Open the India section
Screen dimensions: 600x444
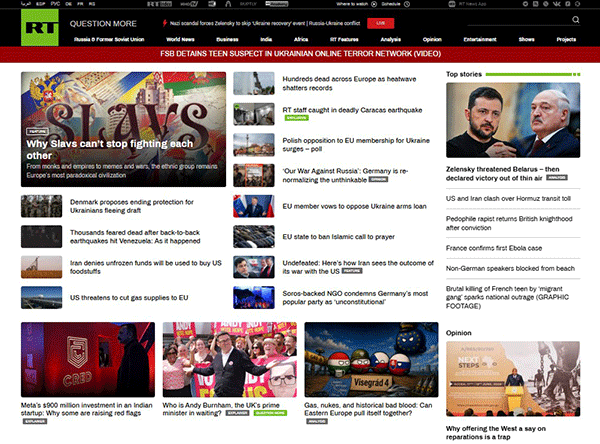[x=266, y=39]
